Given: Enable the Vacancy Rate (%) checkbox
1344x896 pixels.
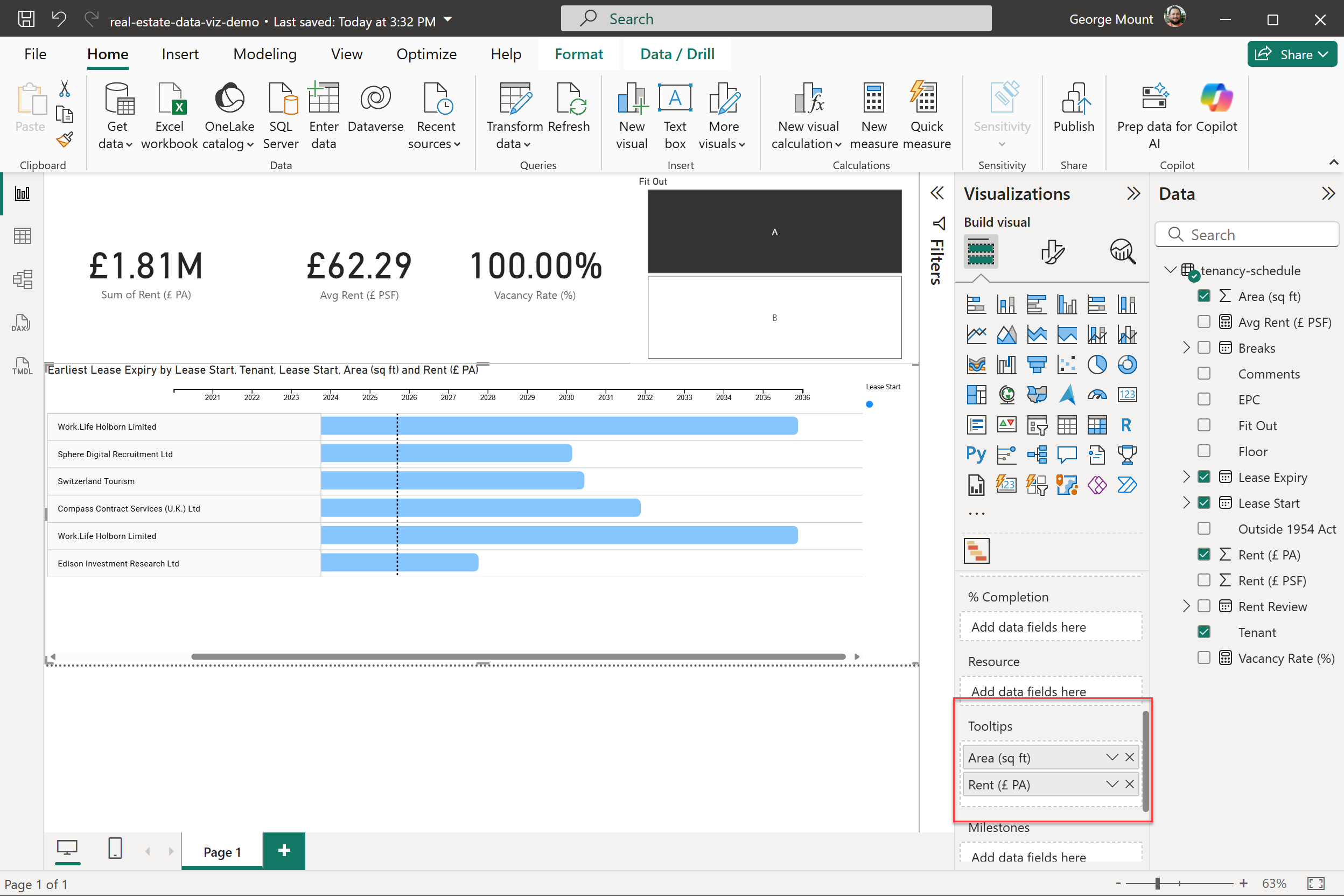Looking at the screenshot, I should [x=1203, y=657].
